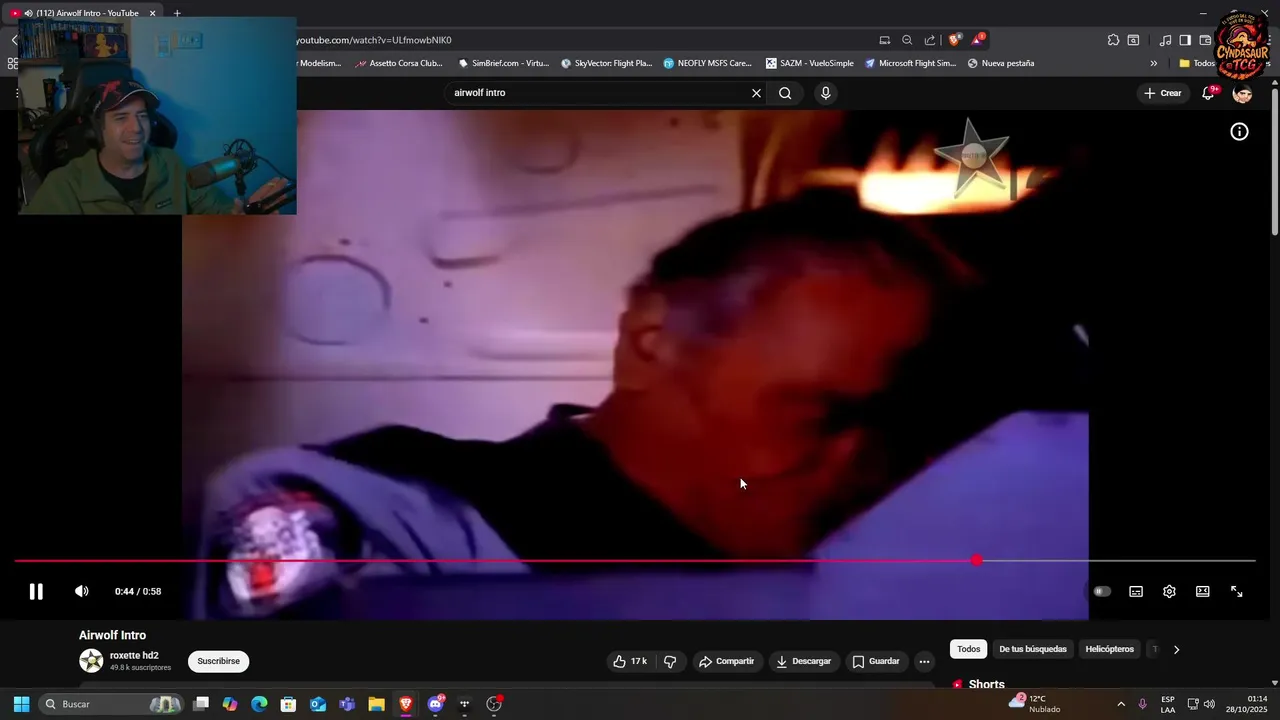Select the Todos filter chip
1280x720 pixels.
tap(969, 649)
